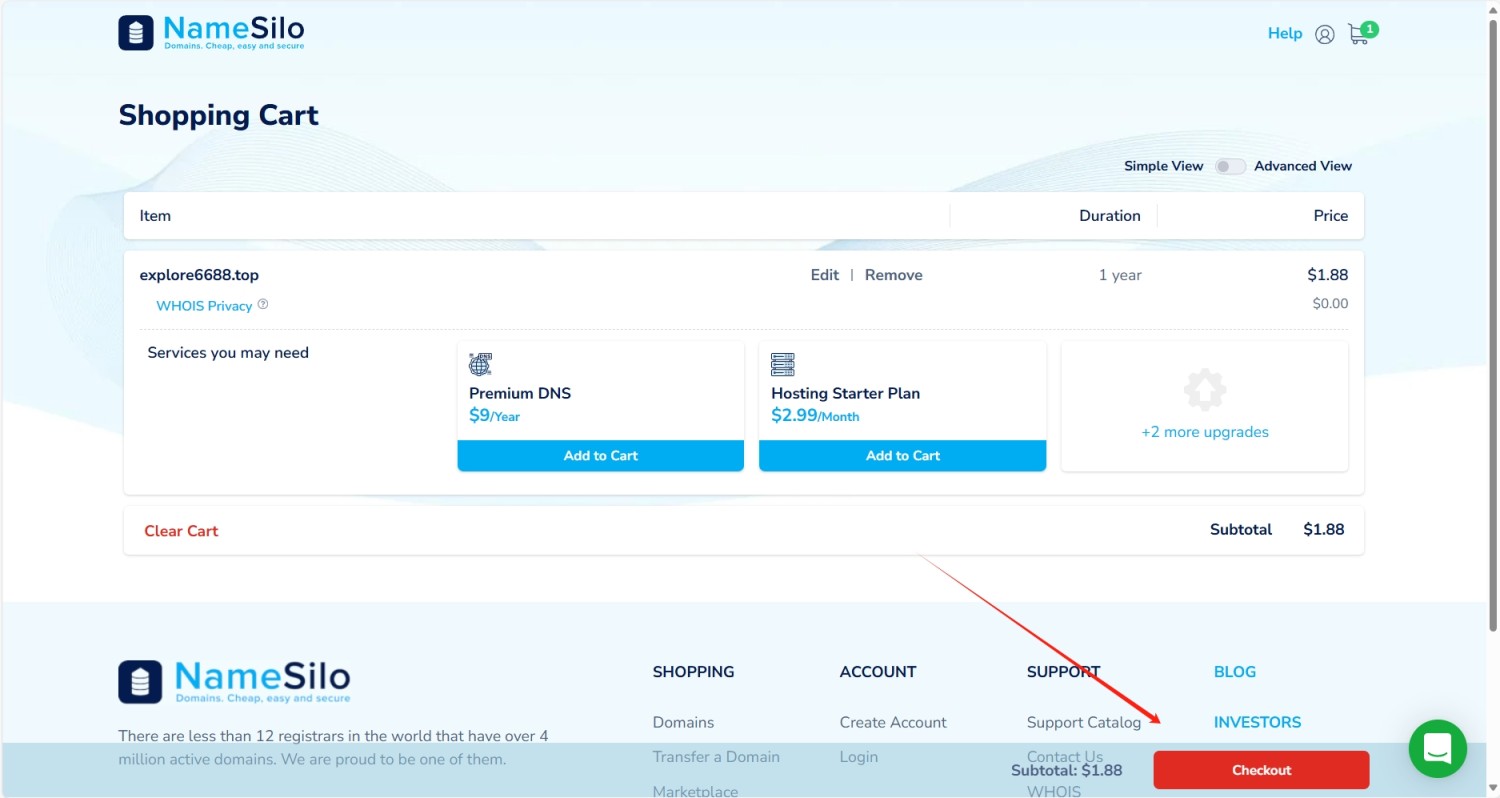Open the WHOIS Privacy link

pyautogui.click(x=204, y=305)
